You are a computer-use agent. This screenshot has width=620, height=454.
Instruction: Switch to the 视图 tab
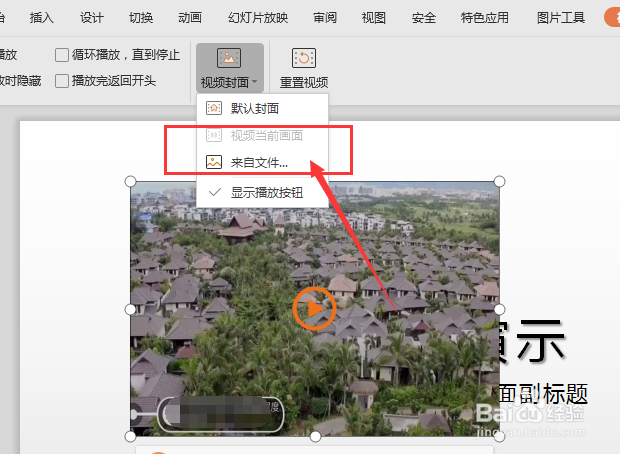374,18
